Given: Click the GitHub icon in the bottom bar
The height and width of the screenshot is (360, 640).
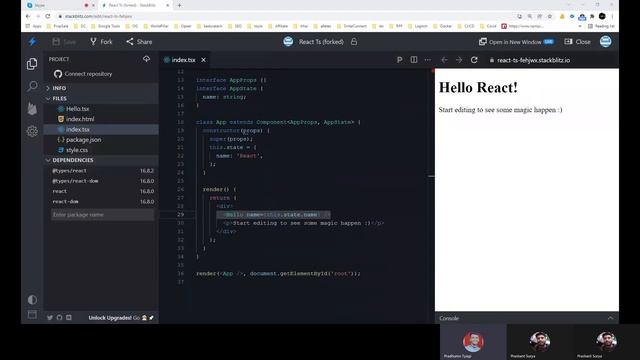Looking at the screenshot, I should point(60,318).
